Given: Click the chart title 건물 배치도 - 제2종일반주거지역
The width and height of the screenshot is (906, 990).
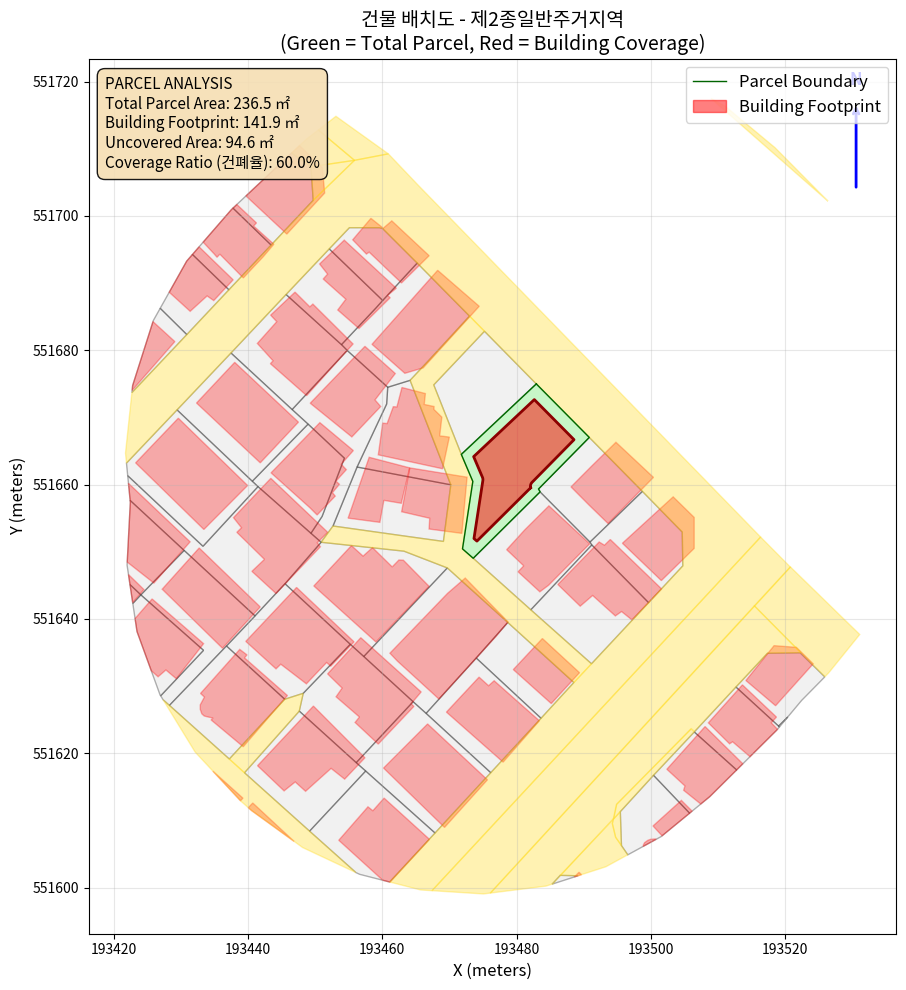Looking at the screenshot, I should click(492, 18).
